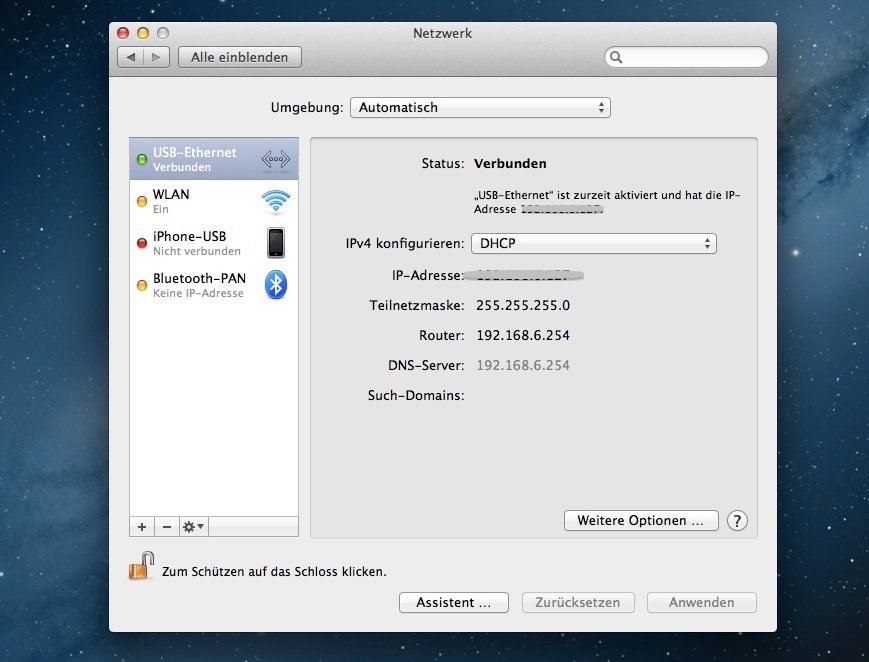Screen dimensions: 869x662
Task: Open the IPv4 konfigurieren DHCP dropdown
Action: [594, 243]
